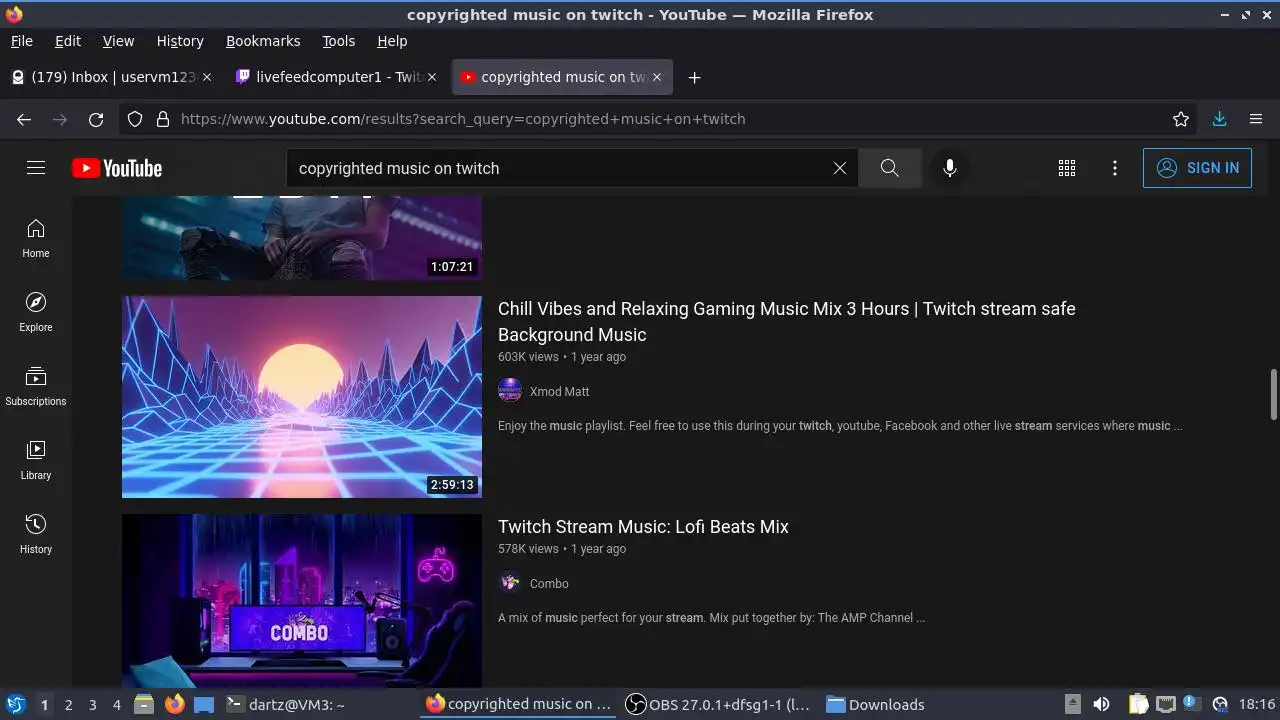Switch to OBS 27.0.1 window in taskbar

717,704
